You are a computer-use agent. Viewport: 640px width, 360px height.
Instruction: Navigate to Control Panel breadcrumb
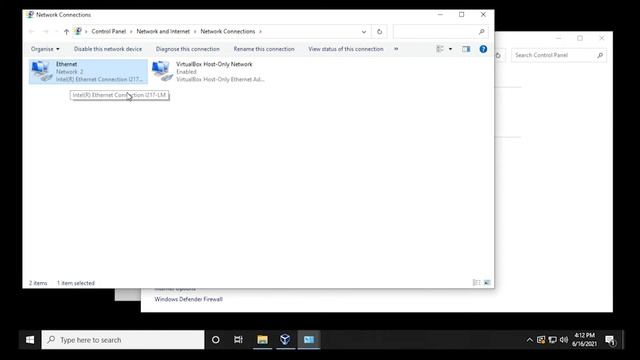(109, 31)
